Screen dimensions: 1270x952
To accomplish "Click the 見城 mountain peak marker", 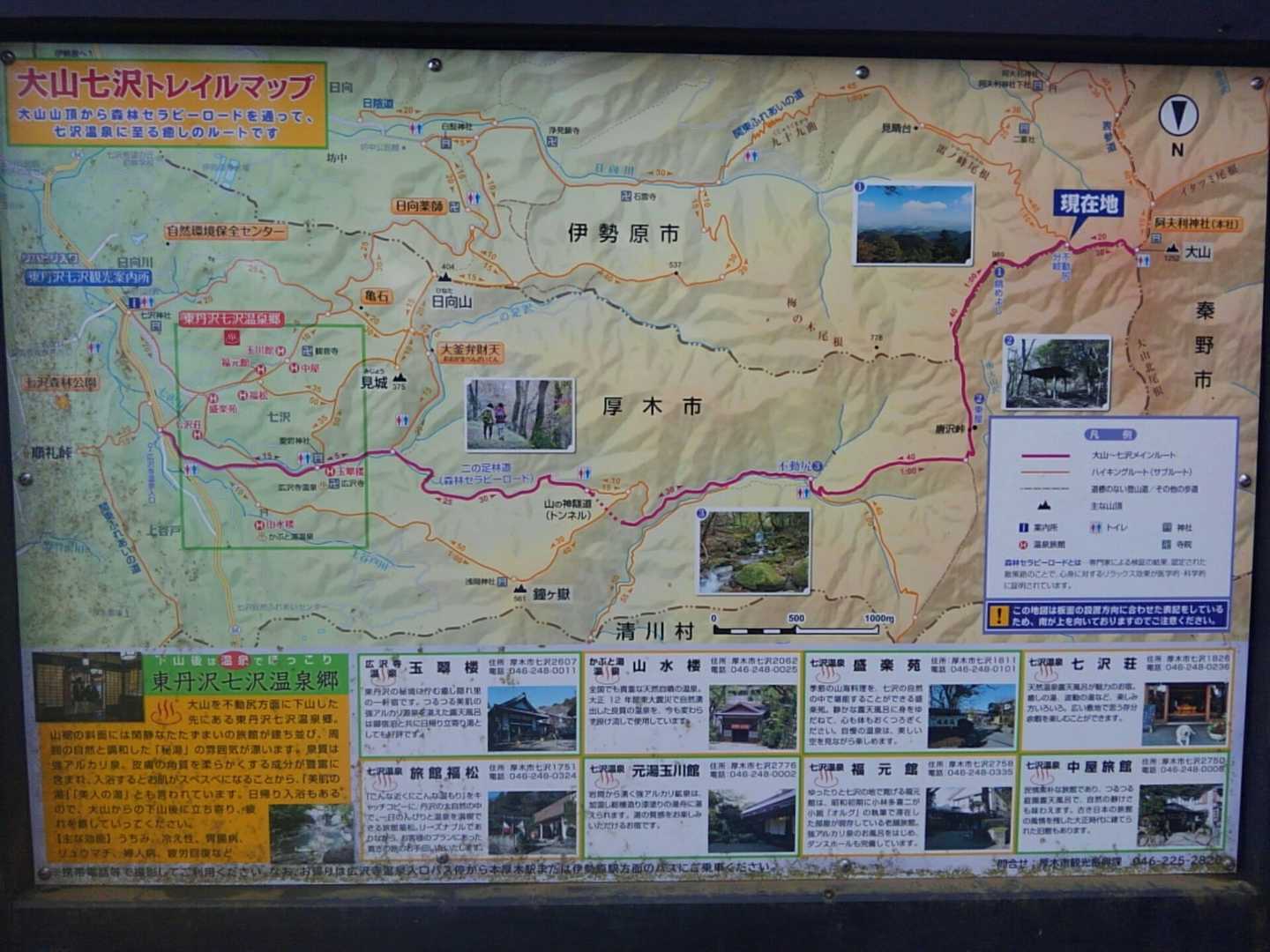I will (x=399, y=377).
